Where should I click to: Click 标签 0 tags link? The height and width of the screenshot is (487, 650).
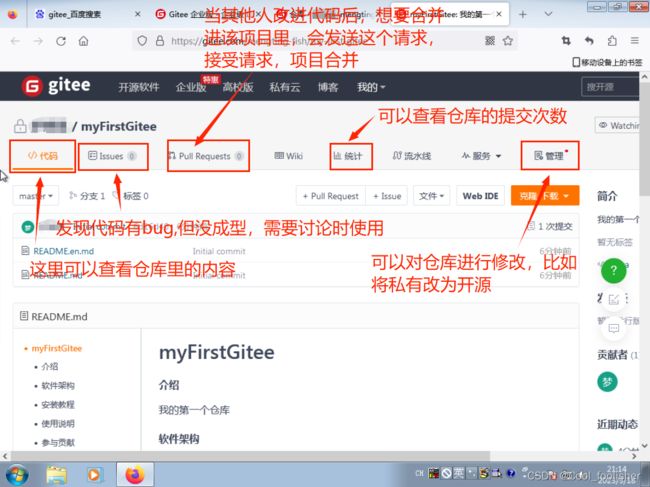[x=131, y=196]
